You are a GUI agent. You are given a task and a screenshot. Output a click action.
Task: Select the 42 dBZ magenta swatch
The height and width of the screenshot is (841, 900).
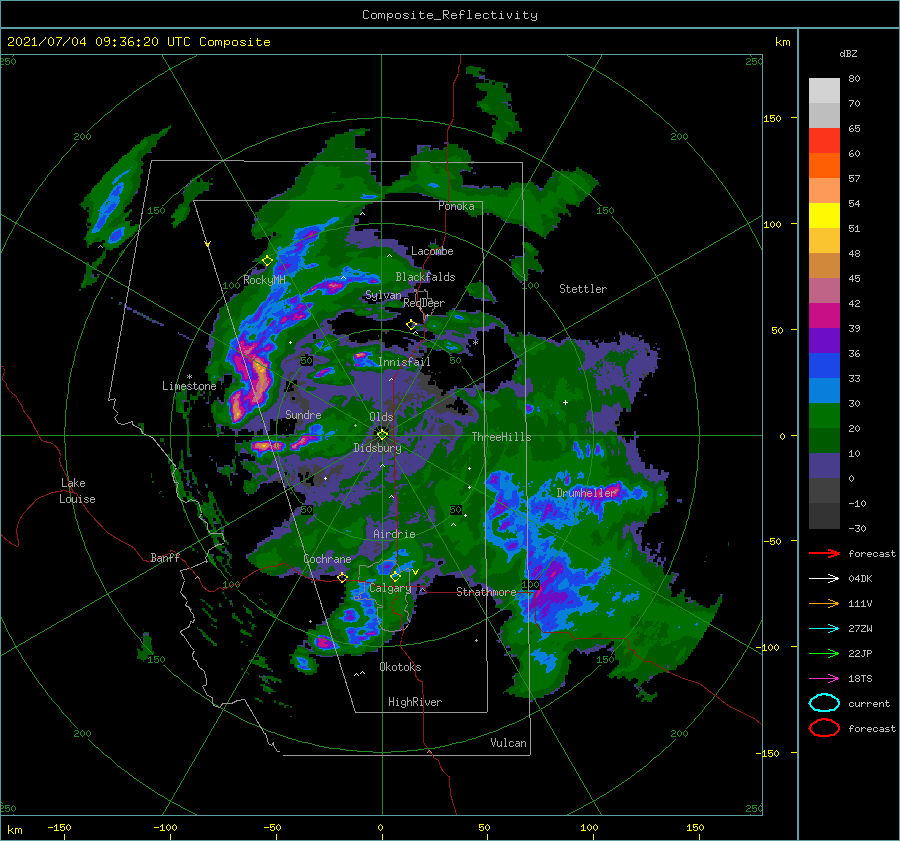coord(824,315)
